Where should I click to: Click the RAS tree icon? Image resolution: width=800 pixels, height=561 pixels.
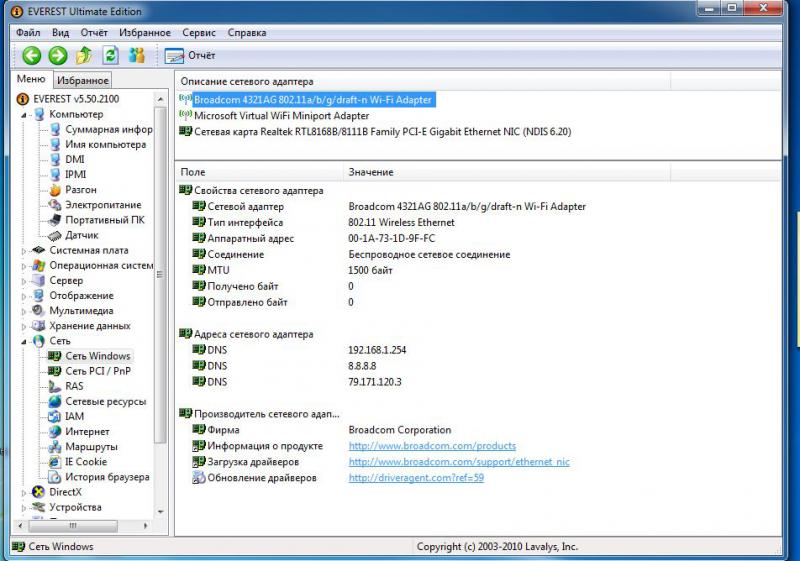click(55, 387)
